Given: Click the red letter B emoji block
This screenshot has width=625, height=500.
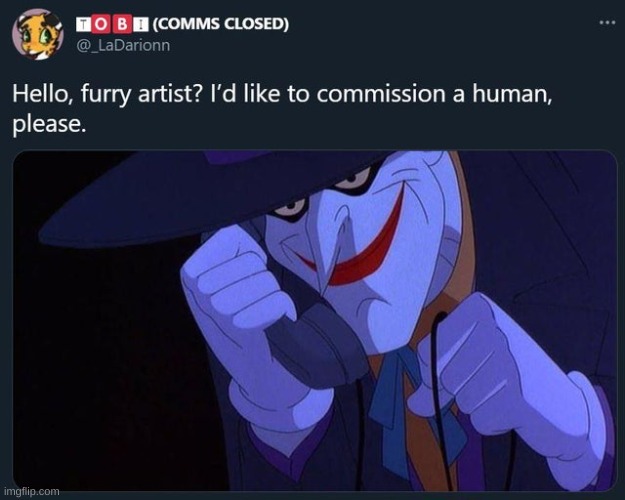Looking at the screenshot, I should pyautogui.click(x=123, y=24).
